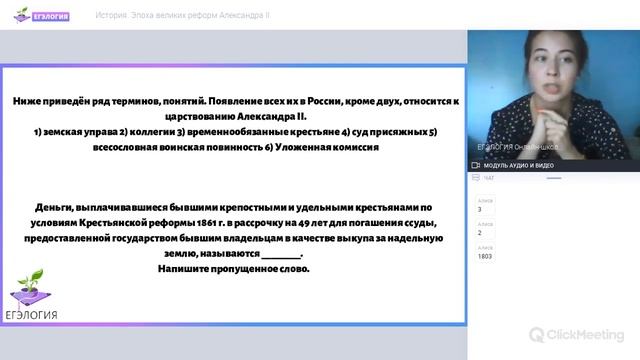This screenshot has height=360, width=640.
Task: Click the slide line listing земская управа, коллегии
Action: [236, 132]
